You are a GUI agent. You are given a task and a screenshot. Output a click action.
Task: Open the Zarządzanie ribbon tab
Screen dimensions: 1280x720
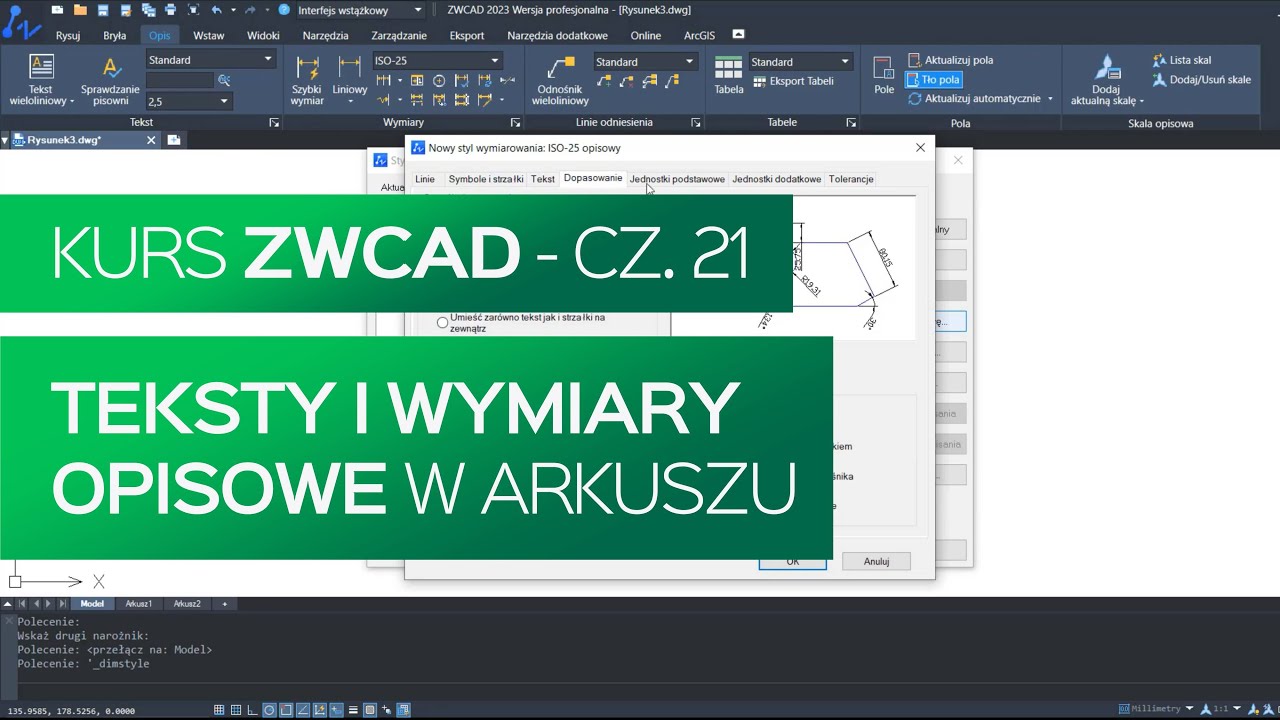click(x=399, y=35)
